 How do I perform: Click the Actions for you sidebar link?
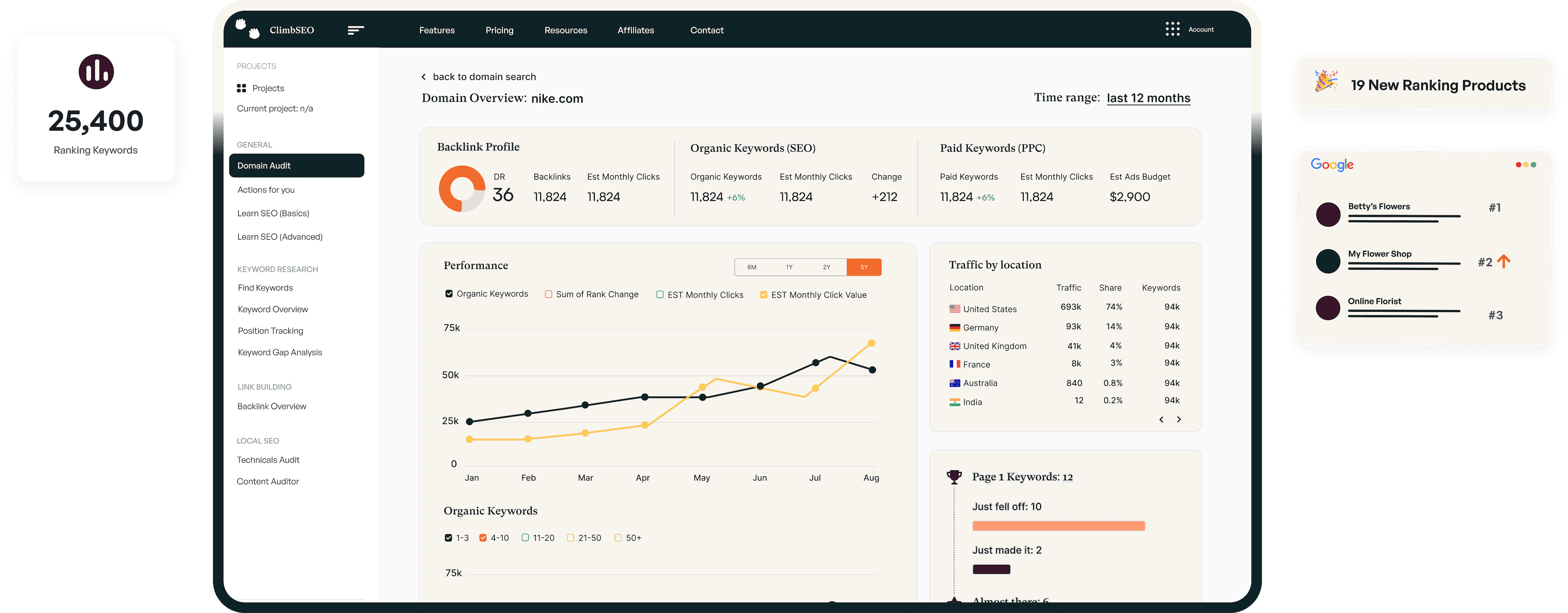pos(266,189)
